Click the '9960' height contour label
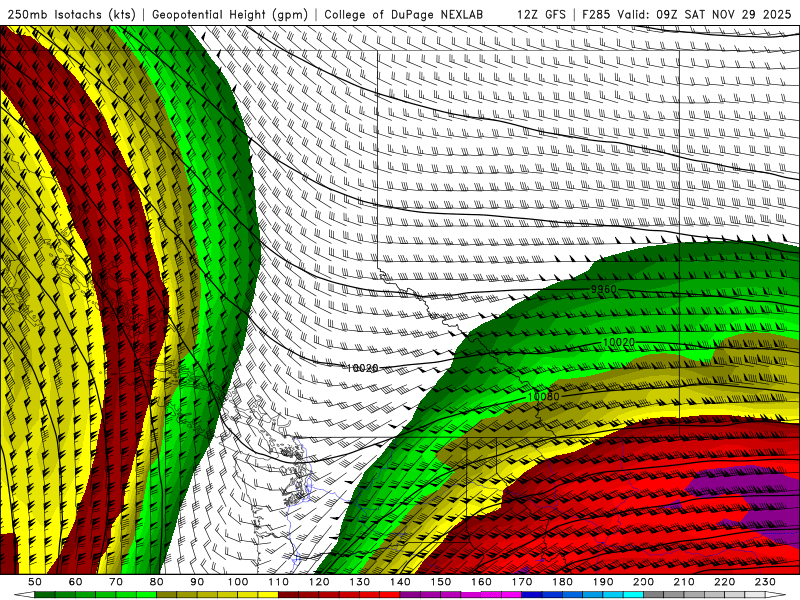Image resolution: width=800 pixels, height=600 pixels. pos(604,289)
